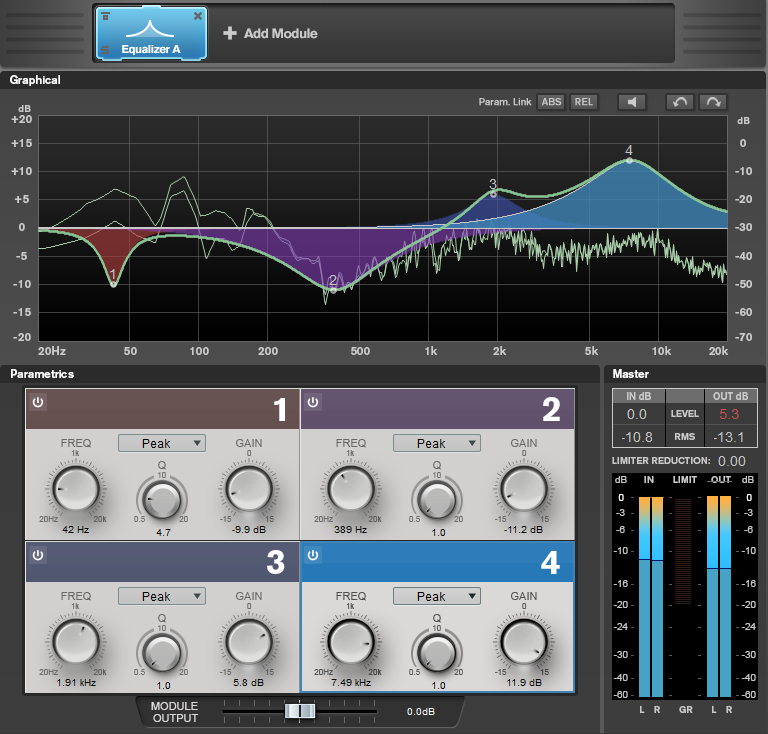Click the 5.8 dB gain value
The image size is (768, 734).
248,682
